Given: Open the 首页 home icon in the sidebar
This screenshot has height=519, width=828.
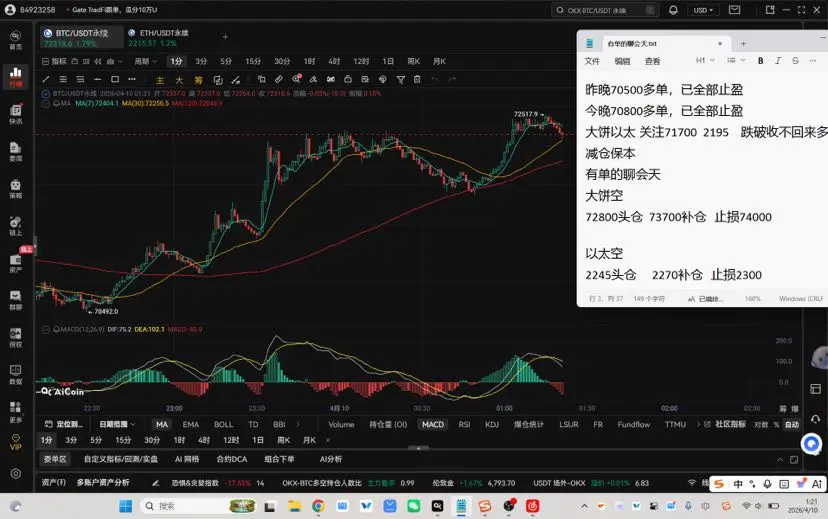Looking at the screenshot, I should [x=16, y=40].
